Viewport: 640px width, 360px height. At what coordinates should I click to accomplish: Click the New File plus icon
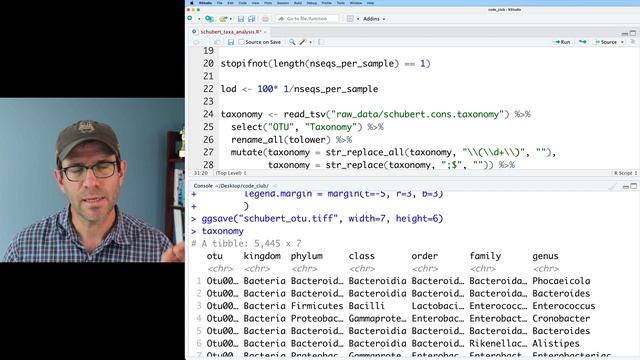[x=190, y=18]
